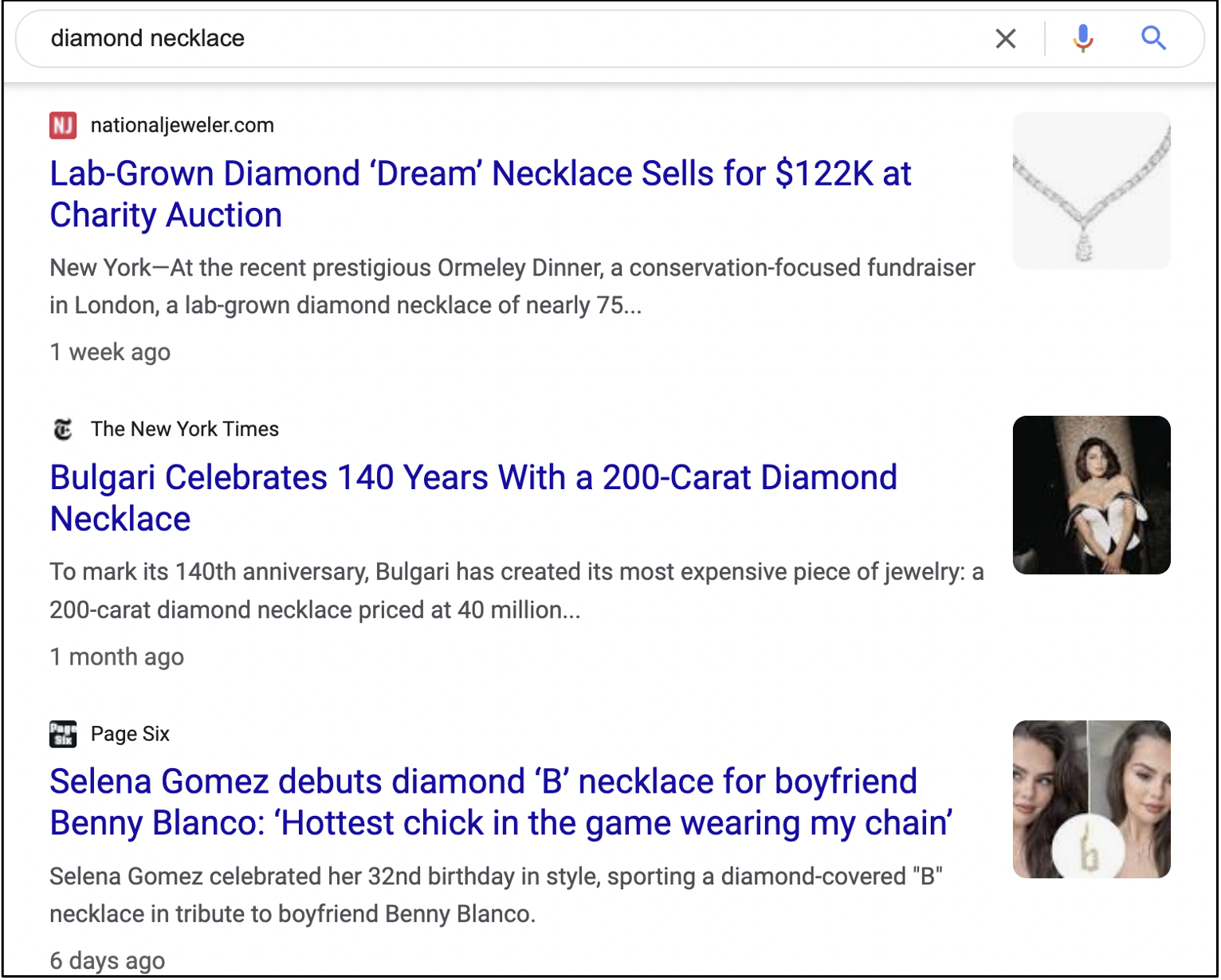Visit The New York Times source name
This screenshot has height=980, width=1221.
185,429
